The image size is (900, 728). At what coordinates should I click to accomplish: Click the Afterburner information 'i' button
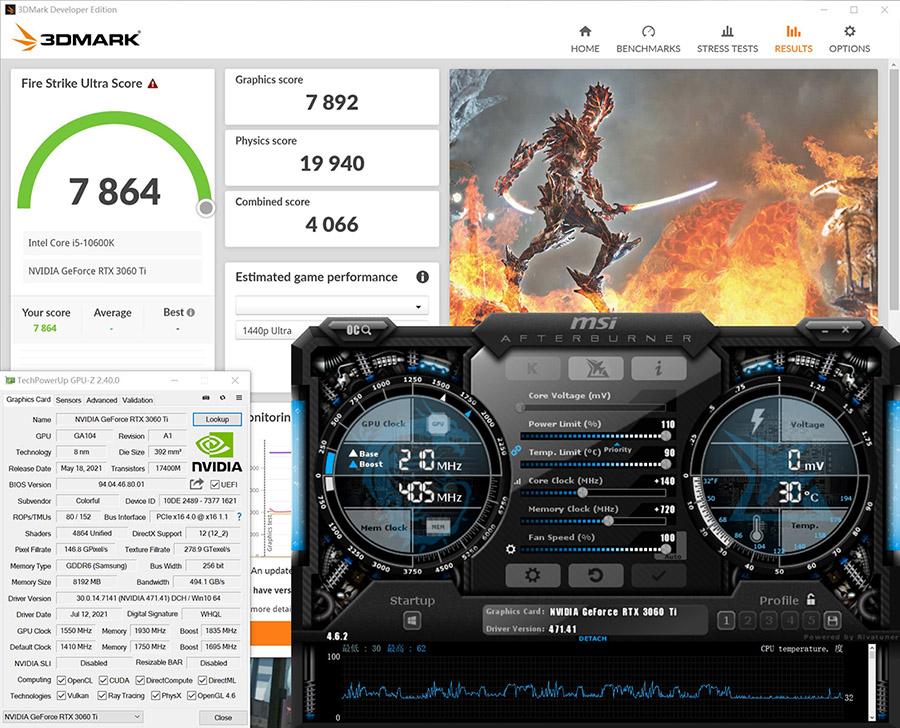pos(658,368)
